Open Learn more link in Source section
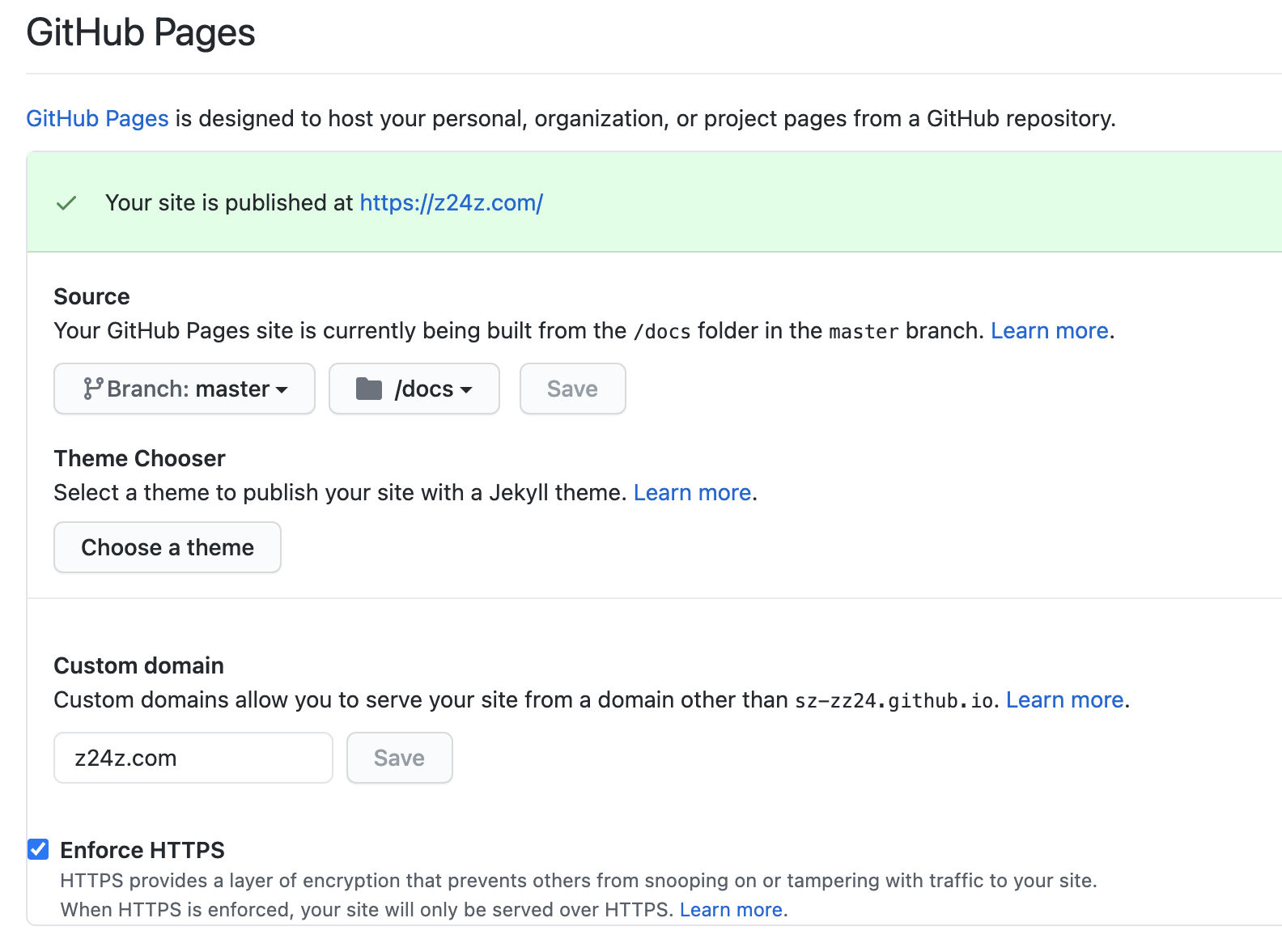This screenshot has height=952, width=1282. 1049,330
